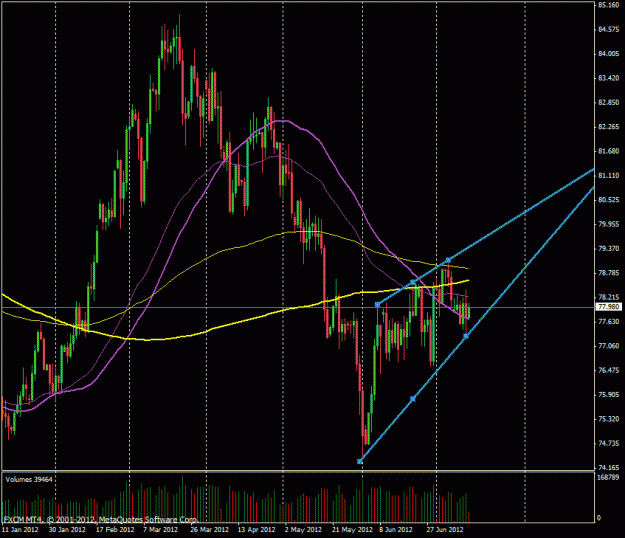The image size is (625, 538).
Task: Click the Volumes 39464 indicator label
Action: [29, 479]
